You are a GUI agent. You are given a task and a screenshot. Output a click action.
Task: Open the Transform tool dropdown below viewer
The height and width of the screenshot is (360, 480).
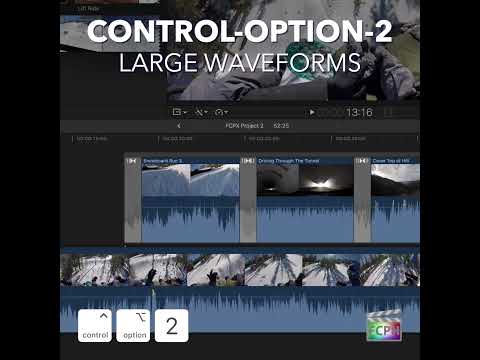click(x=179, y=112)
